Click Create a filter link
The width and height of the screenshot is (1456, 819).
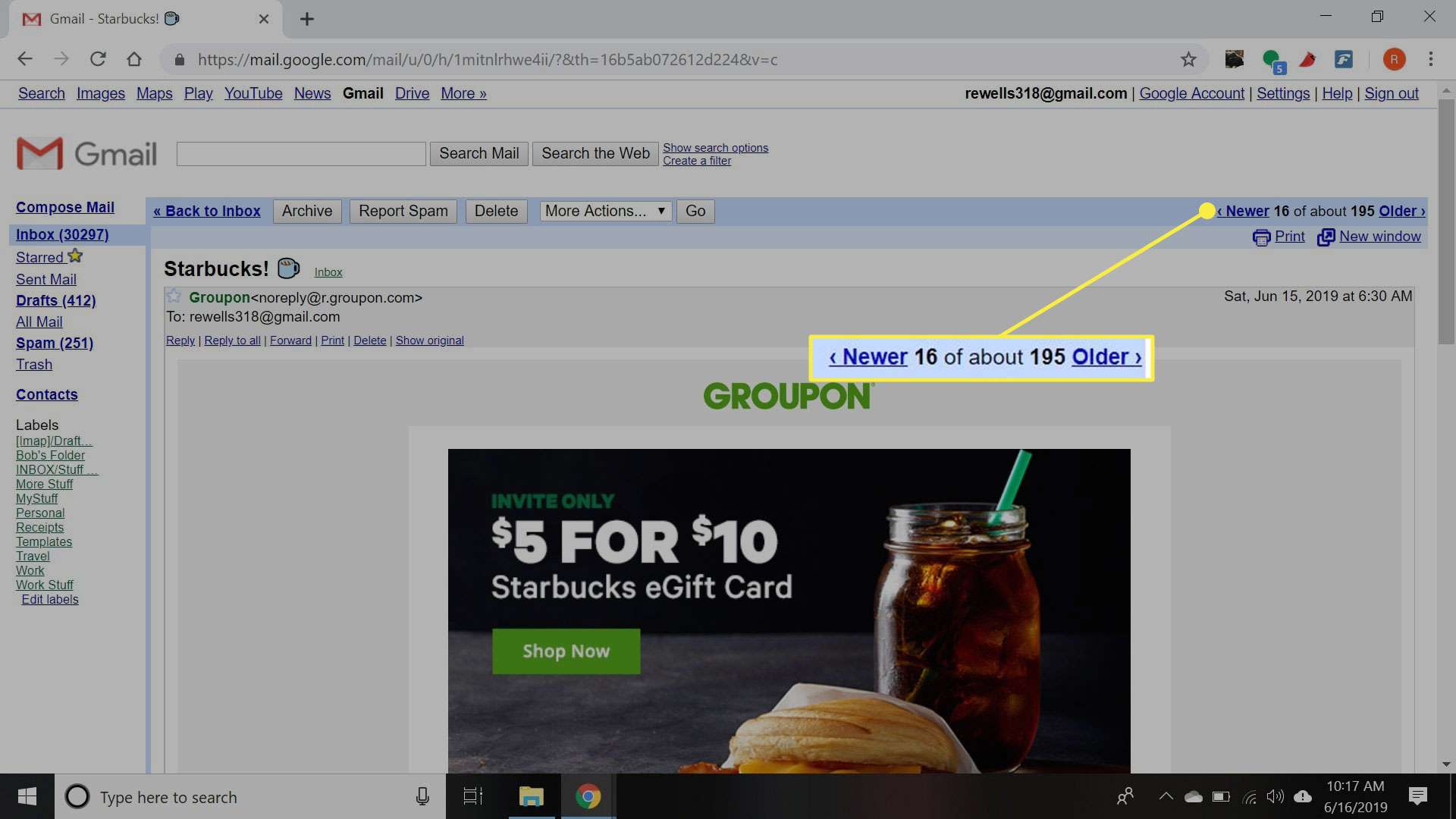pyautogui.click(x=697, y=160)
